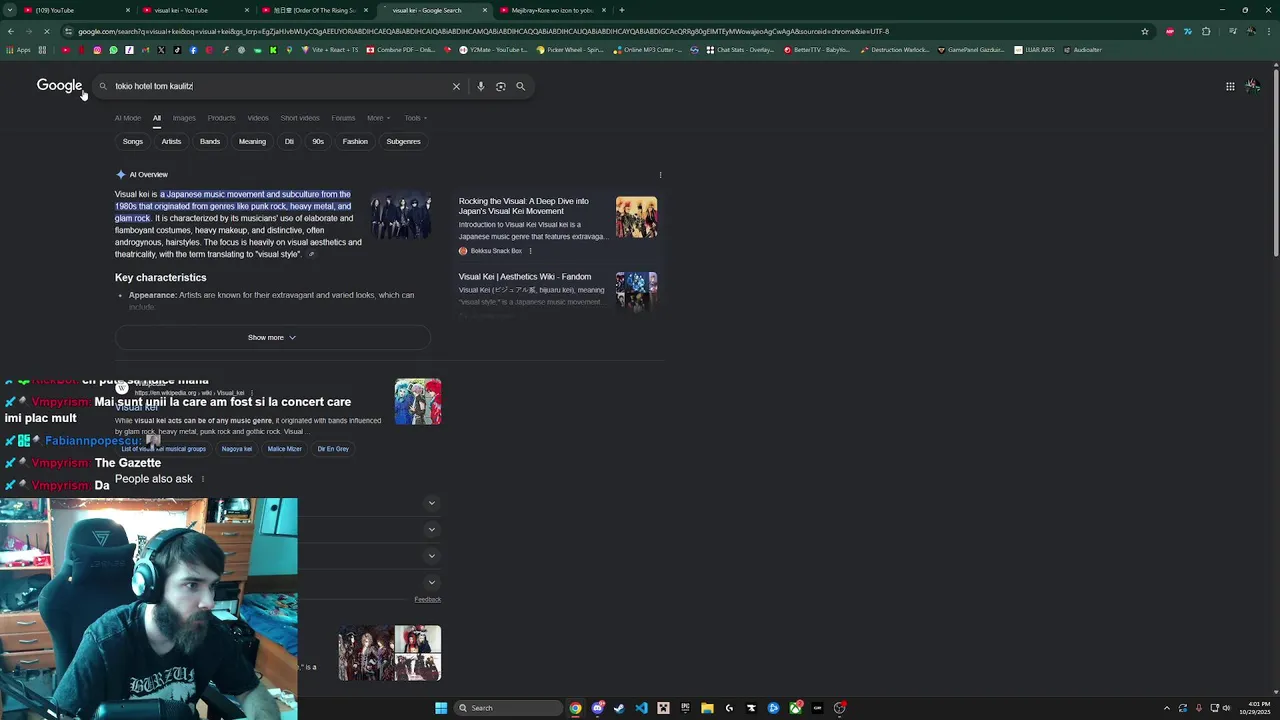Click the magnifier search button
Viewport: 1280px width, 720px height.
point(520,86)
